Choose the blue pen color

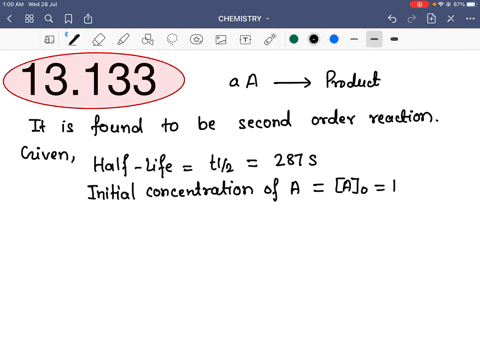tap(334, 39)
